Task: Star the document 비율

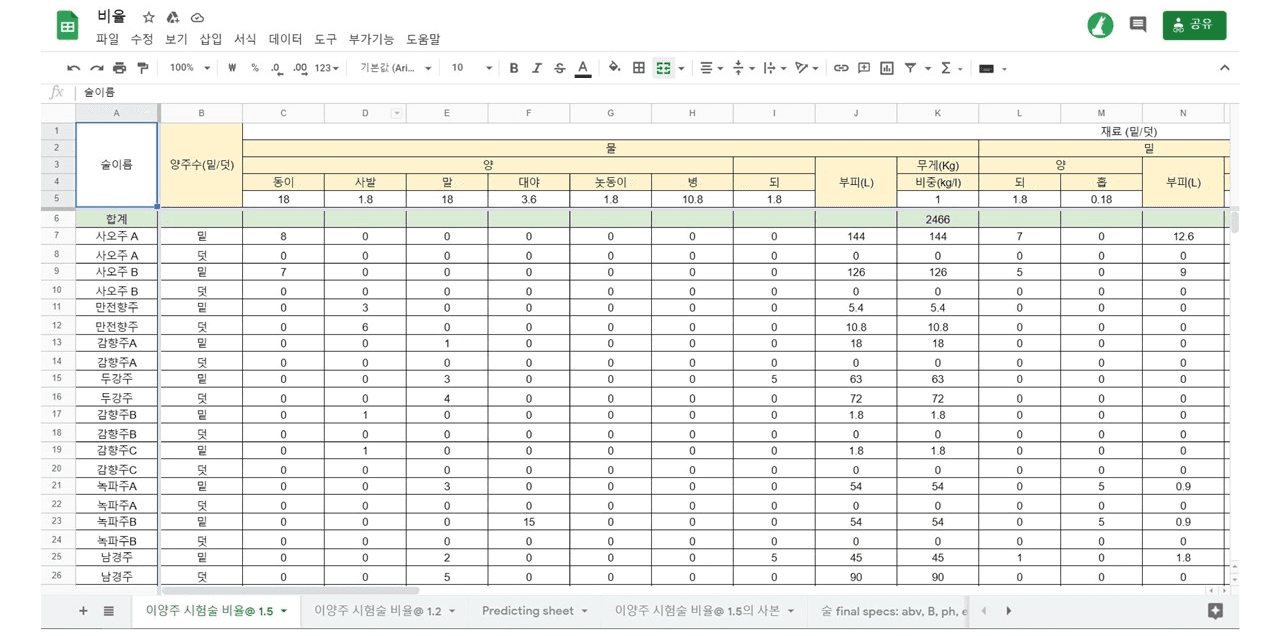Action: (149, 17)
